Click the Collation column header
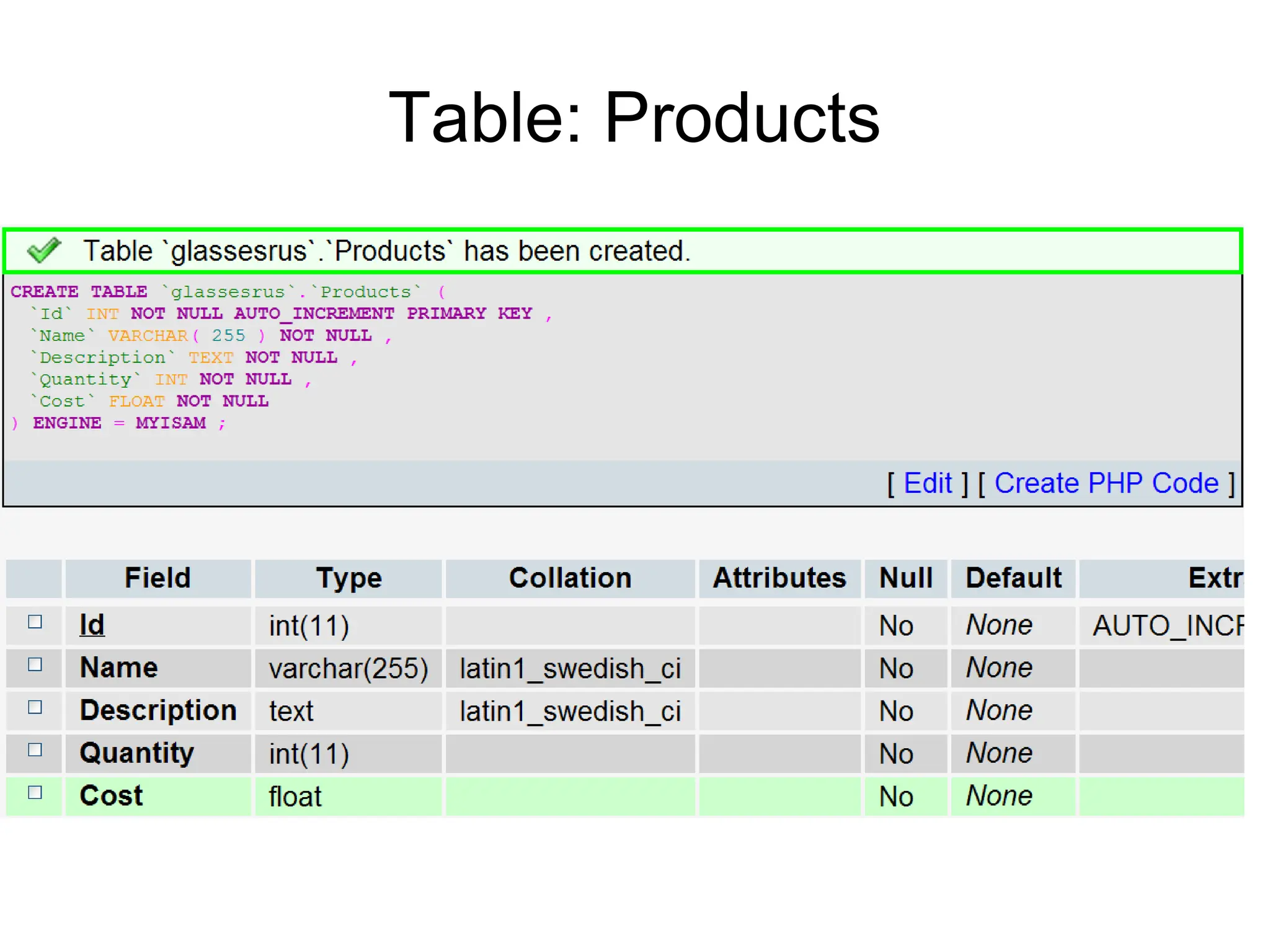The height and width of the screenshot is (952, 1270). 571,578
